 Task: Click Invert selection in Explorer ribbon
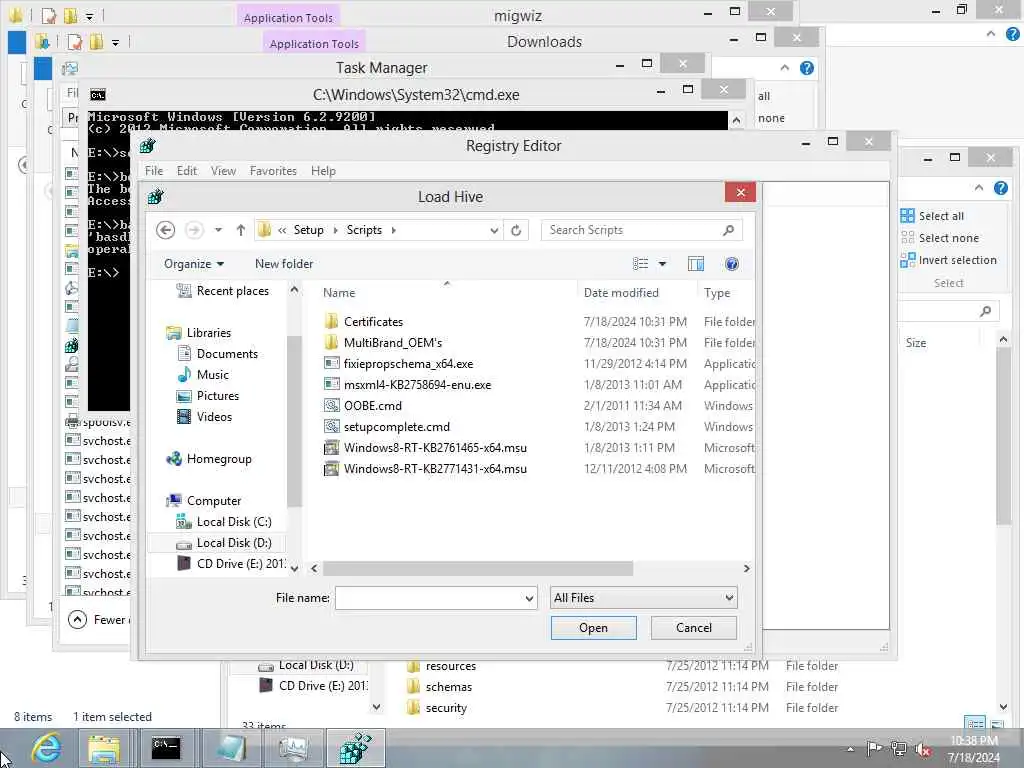(948, 260)
